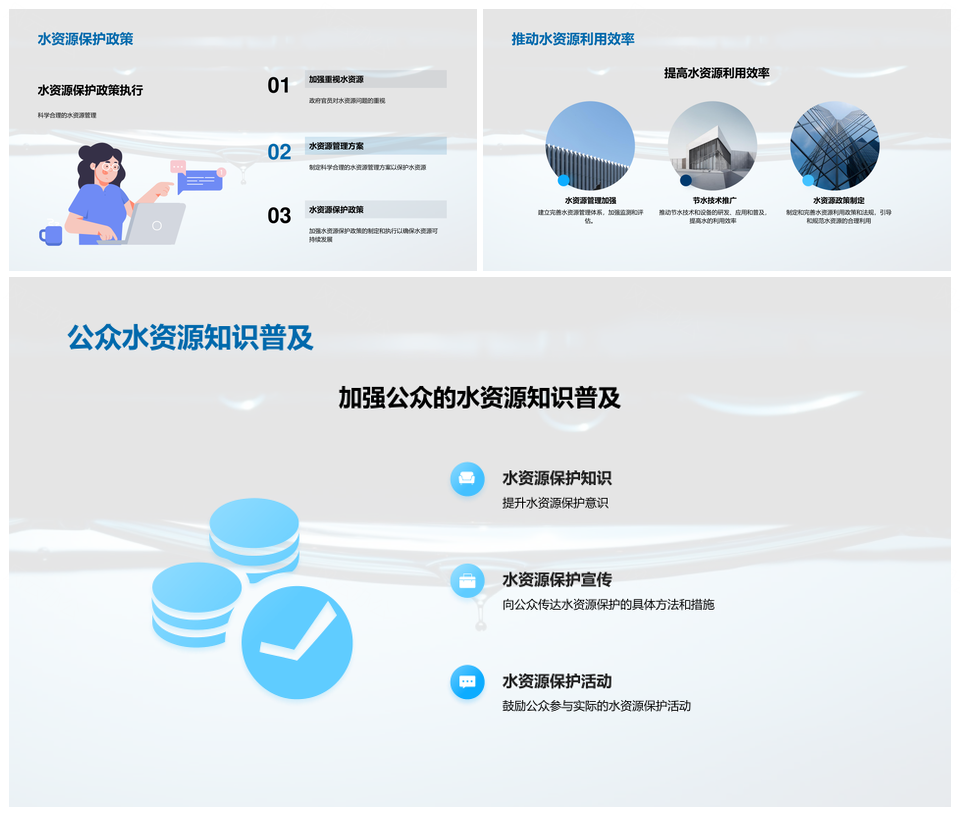Click the 水资源管理方案 heading bar

pyautogui.click(x=375, y=146)
